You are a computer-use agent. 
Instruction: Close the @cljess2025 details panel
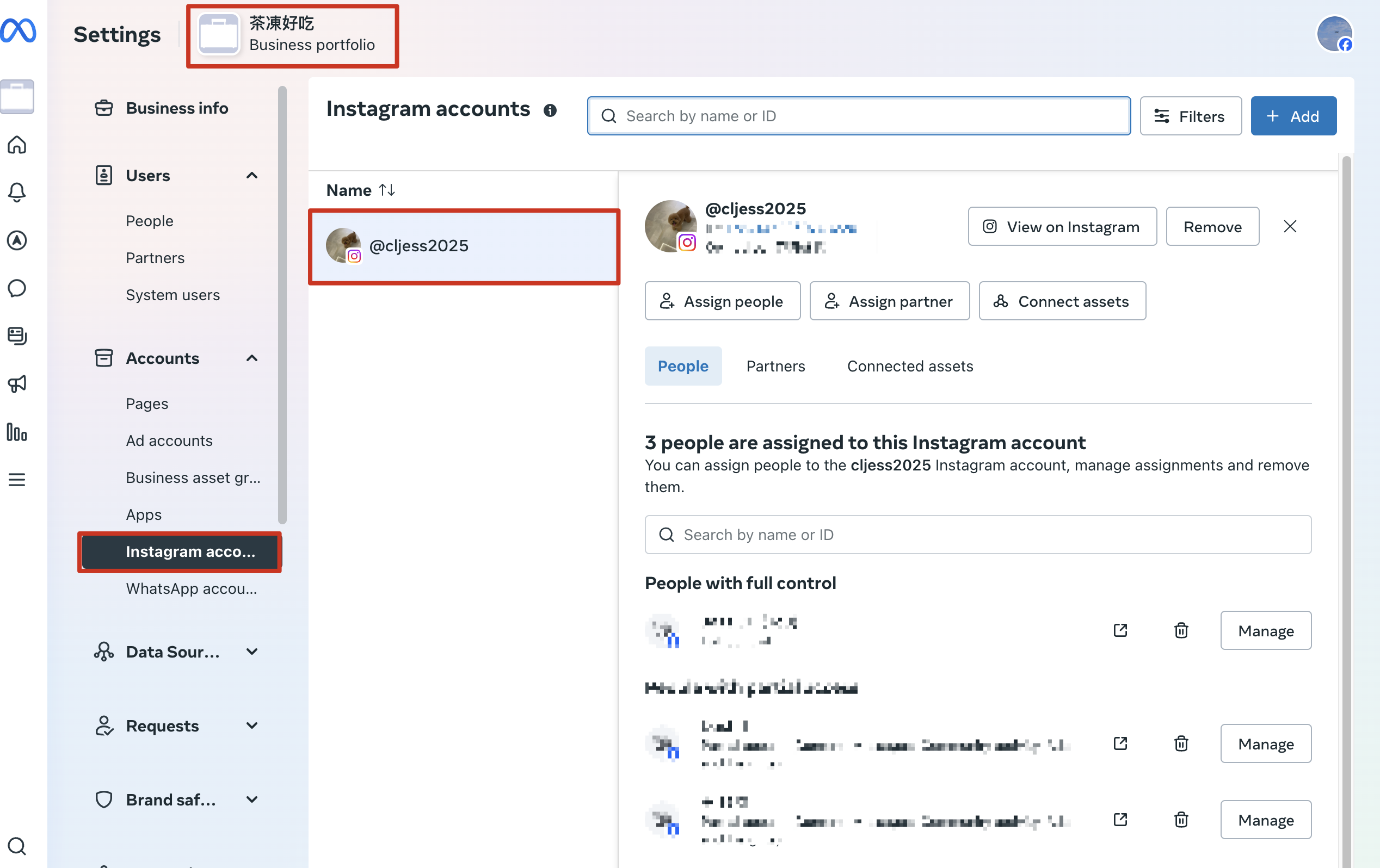coord(1290,226)
